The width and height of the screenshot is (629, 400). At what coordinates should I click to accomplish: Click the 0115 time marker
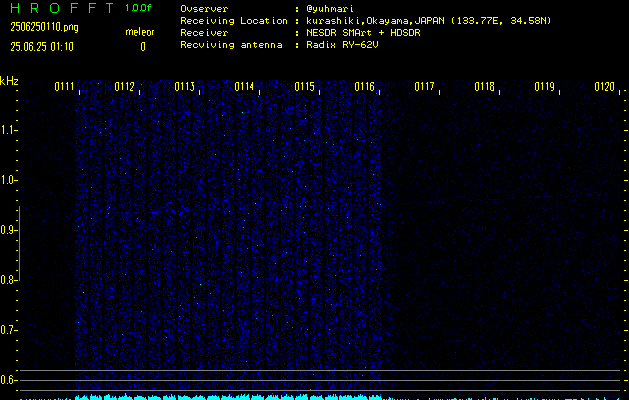pyautogui.click(x=304, y=87)
